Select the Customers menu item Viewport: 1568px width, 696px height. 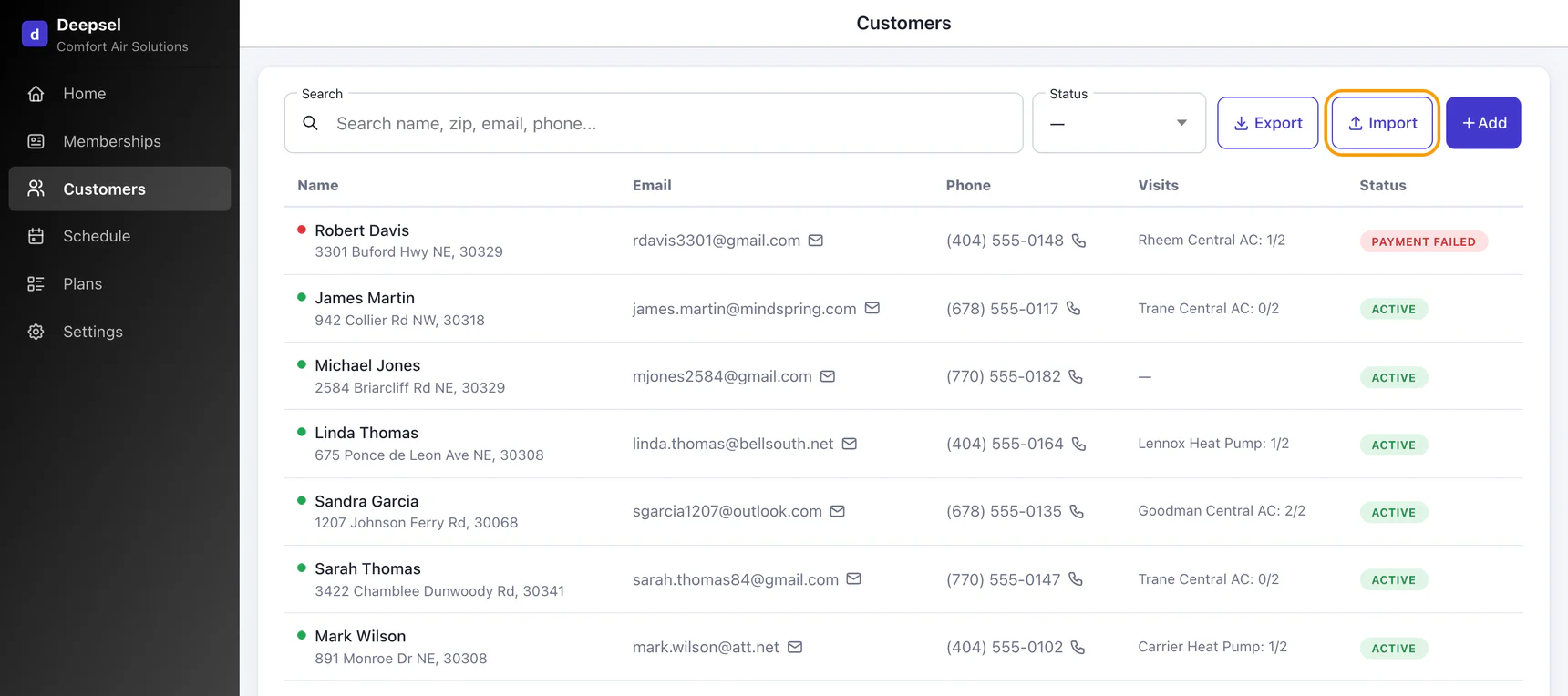tap(119, 189)
